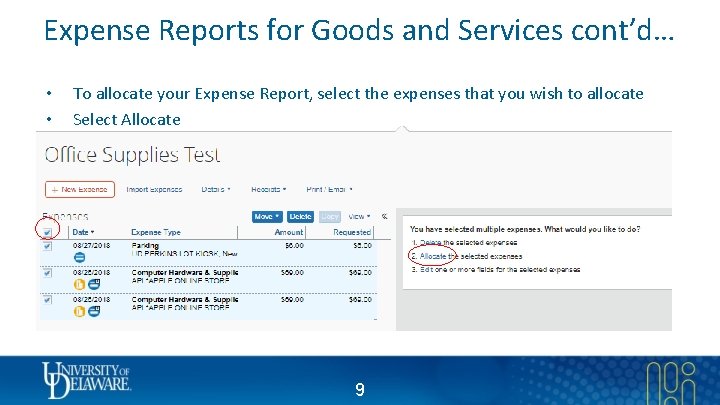720x405 pixels.
Task: Click blue card icon on last Computer Hardware row
Action: [x=94, y=311]
